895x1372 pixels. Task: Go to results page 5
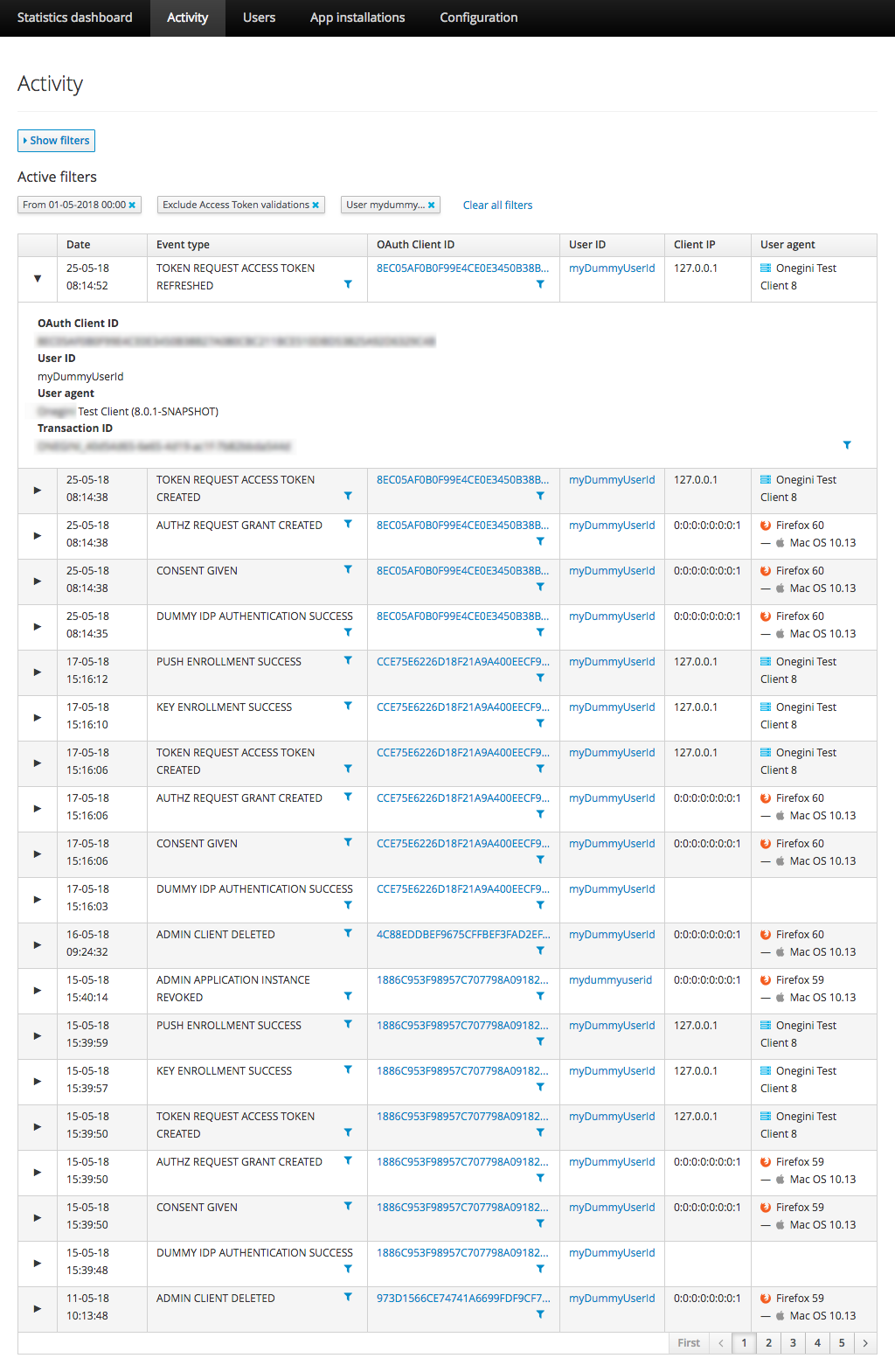pos(842,1342)
